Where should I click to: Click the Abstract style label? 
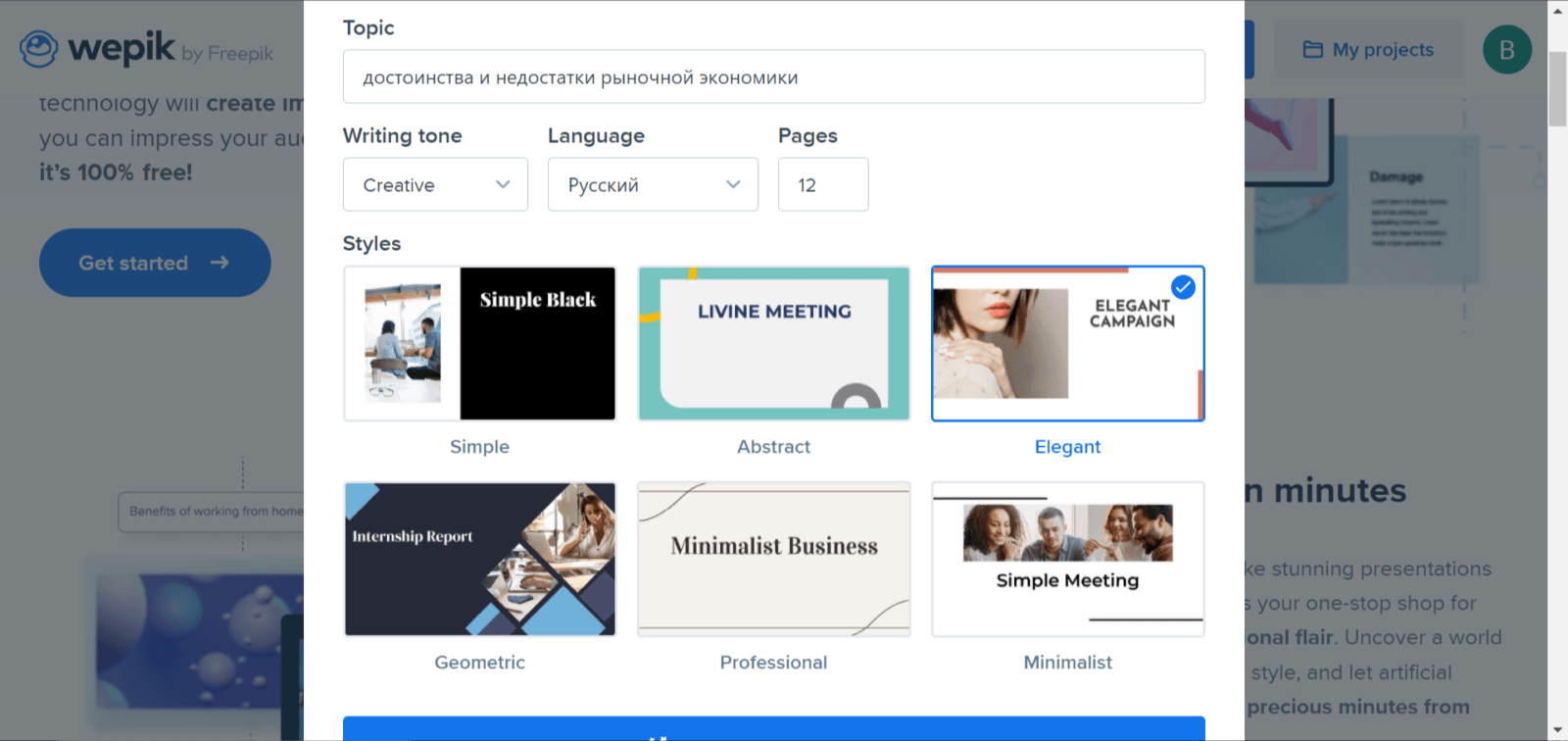pyautogui.click(x=774, y=447)
